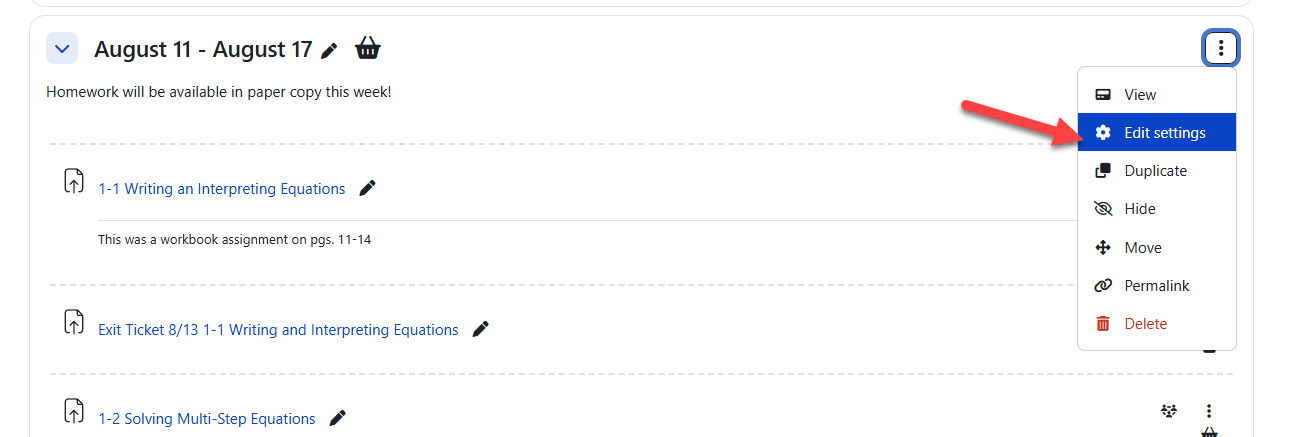
Task: Select Duplicate in the section menu
Action: click(1155, 171)
